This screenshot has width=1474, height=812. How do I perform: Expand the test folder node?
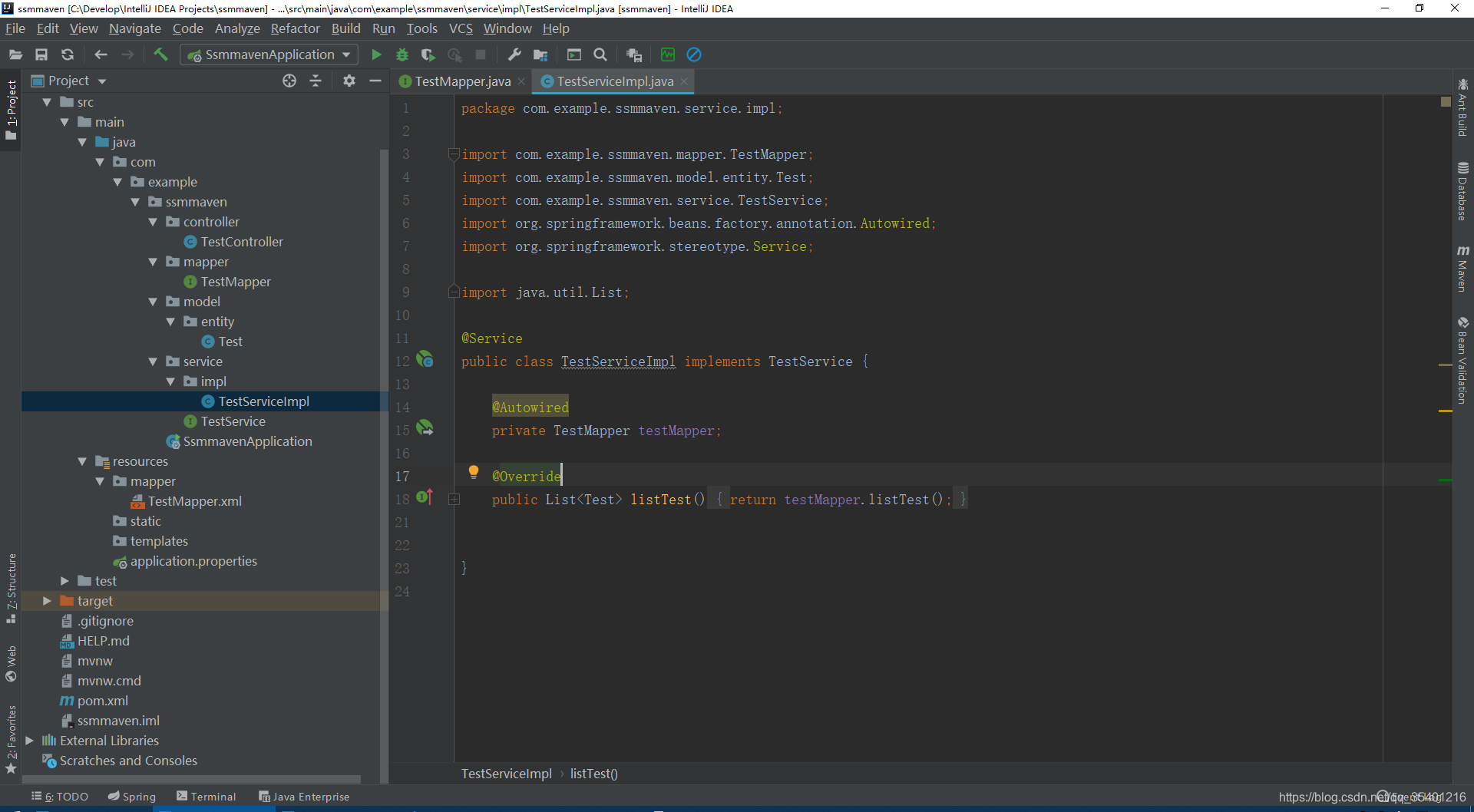click(64, 581)
